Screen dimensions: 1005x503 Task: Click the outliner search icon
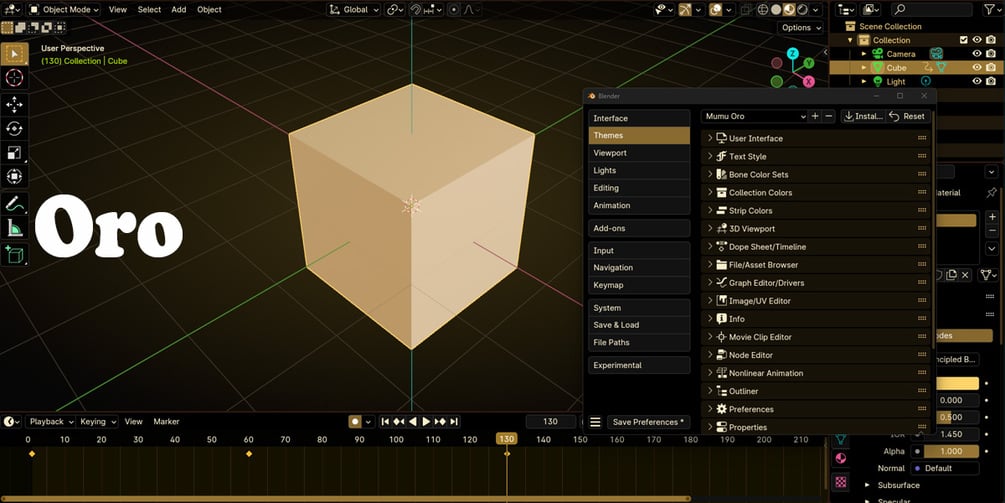pos(900,10)
